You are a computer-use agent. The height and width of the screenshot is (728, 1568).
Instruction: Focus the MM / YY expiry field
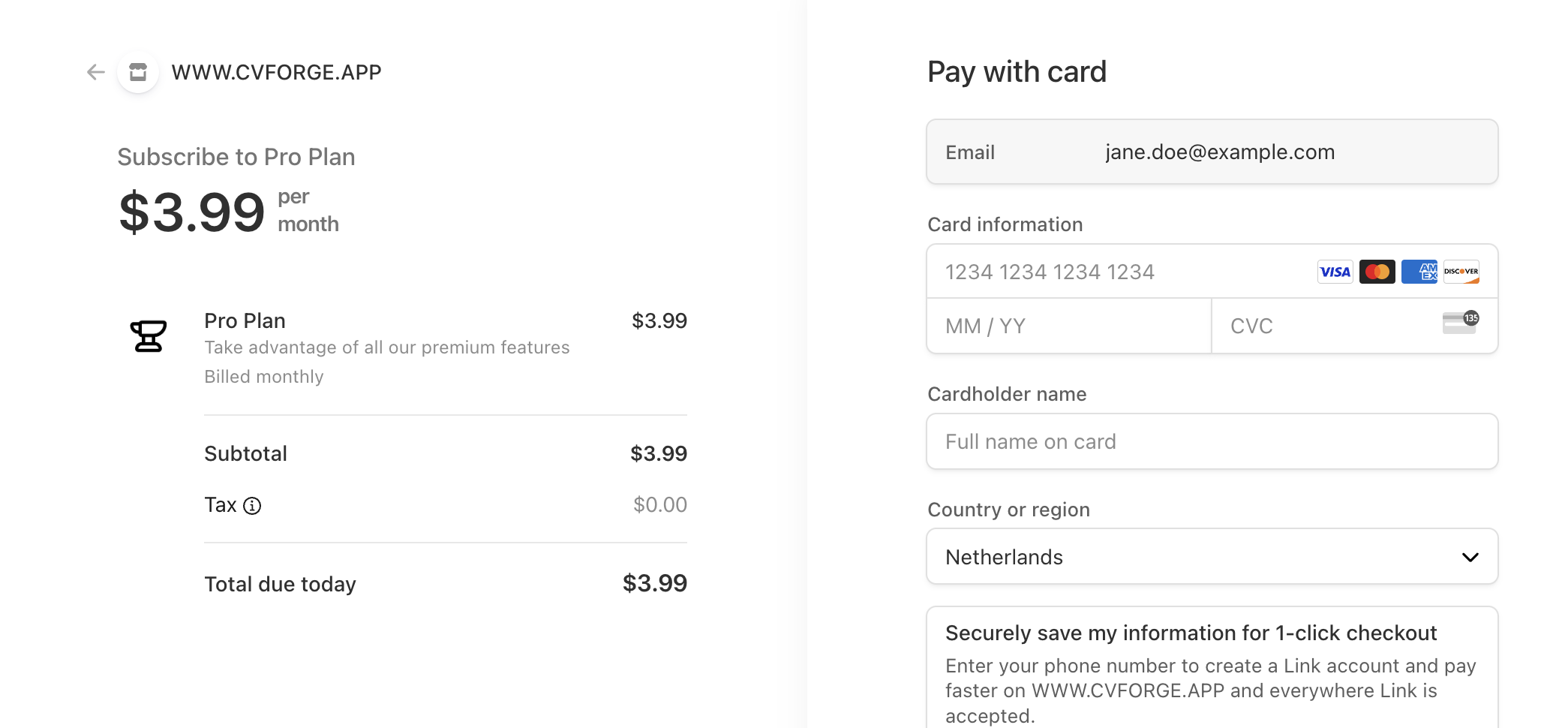(x=1068, y=326)
